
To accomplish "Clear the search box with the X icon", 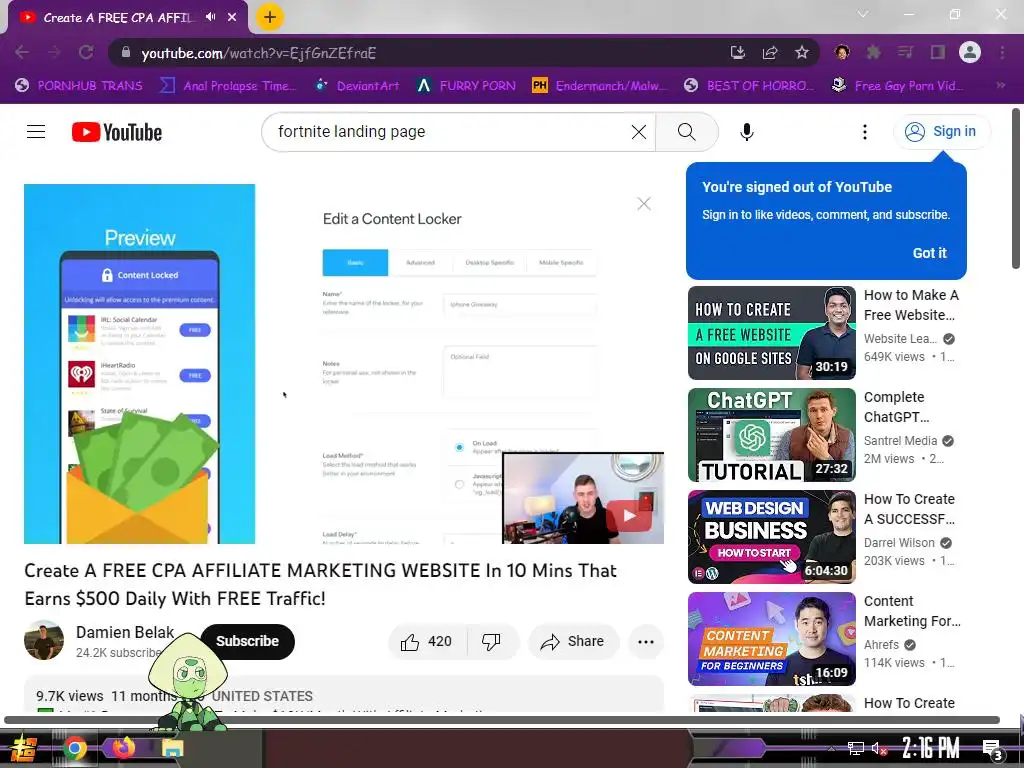I will pos(639,132).
